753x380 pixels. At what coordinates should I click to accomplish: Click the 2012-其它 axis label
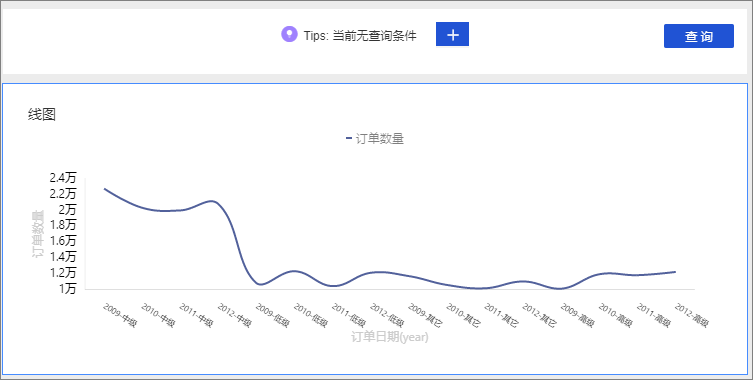click(x=539, y=315)
